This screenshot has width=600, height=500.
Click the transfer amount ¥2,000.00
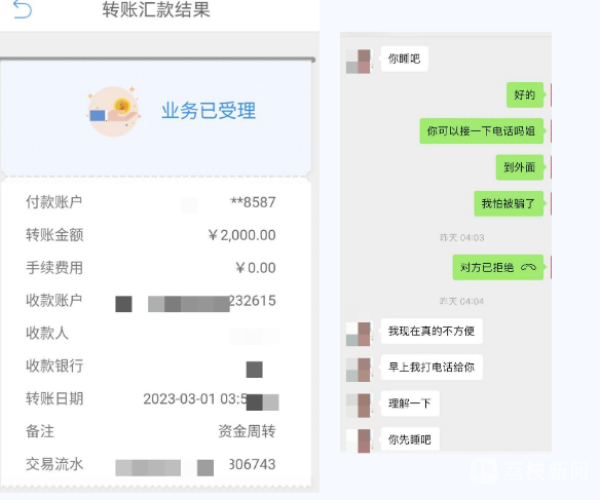tap(241, 235)
